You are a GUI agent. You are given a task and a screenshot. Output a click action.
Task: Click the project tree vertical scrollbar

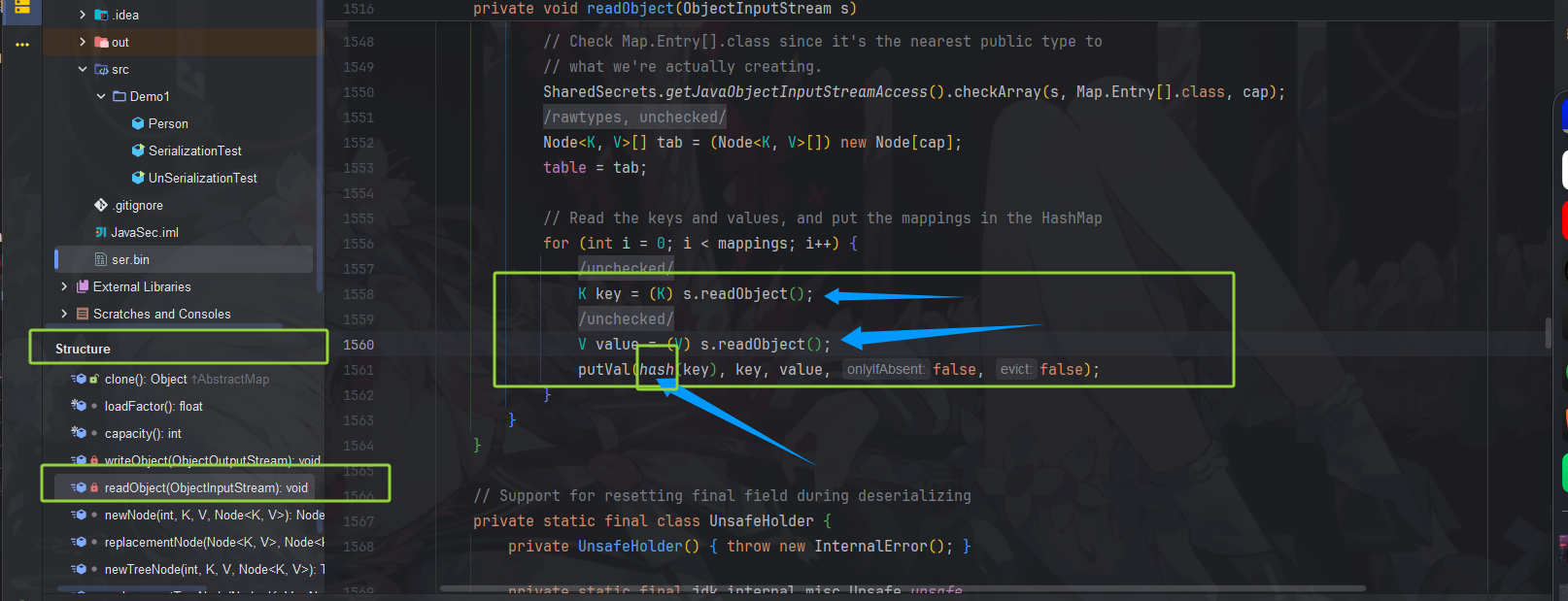320,146
